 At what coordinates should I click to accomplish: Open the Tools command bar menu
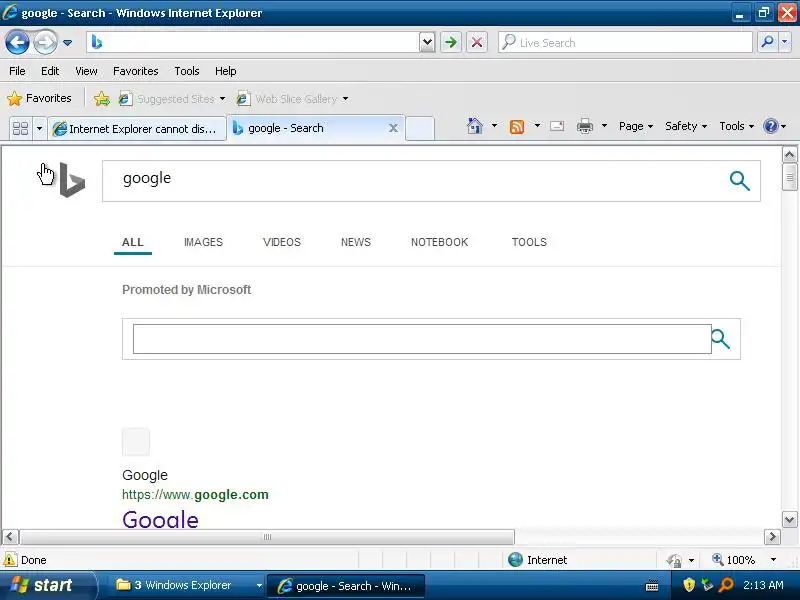(736, 126)
